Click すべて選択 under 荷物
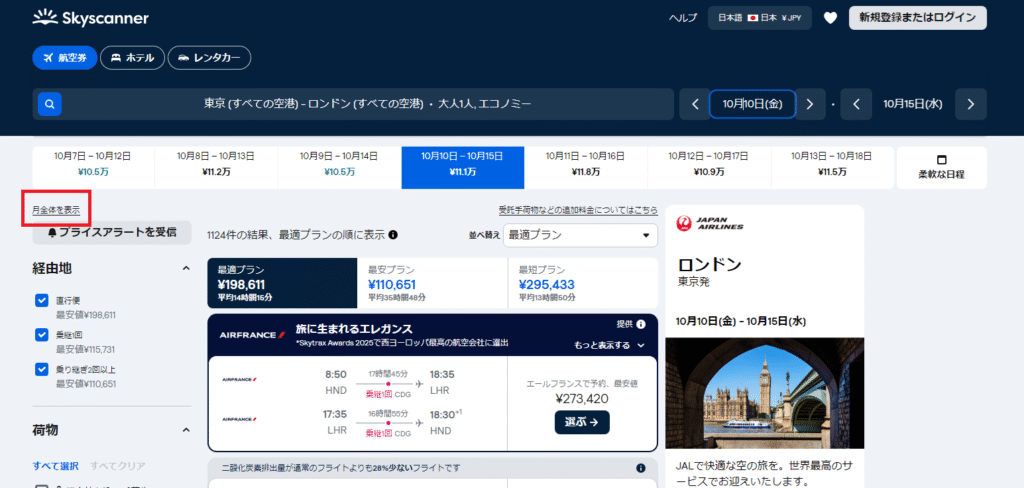1024x488 pixels. tap(56, 466)
